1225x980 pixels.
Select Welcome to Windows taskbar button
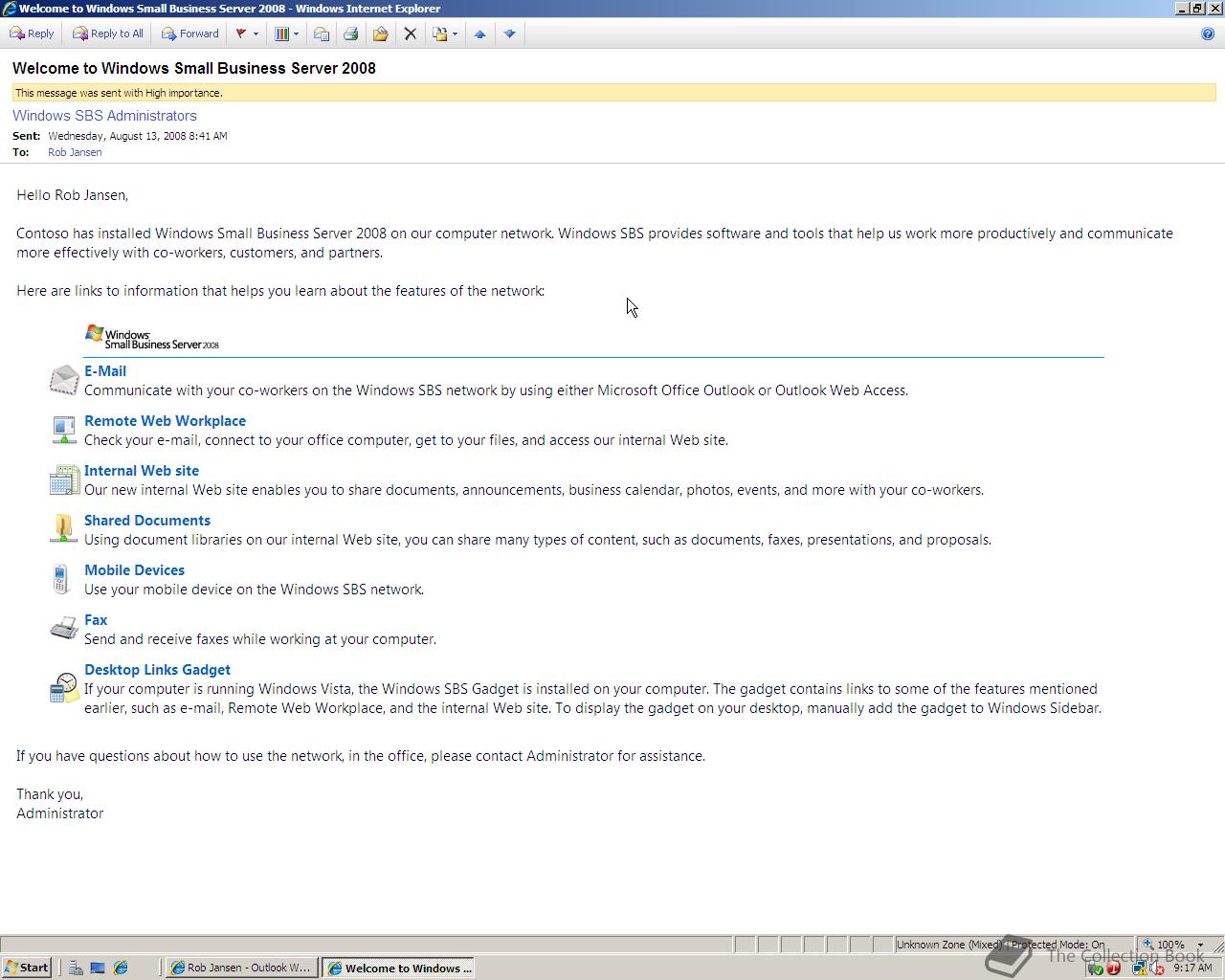pos(399,968)
